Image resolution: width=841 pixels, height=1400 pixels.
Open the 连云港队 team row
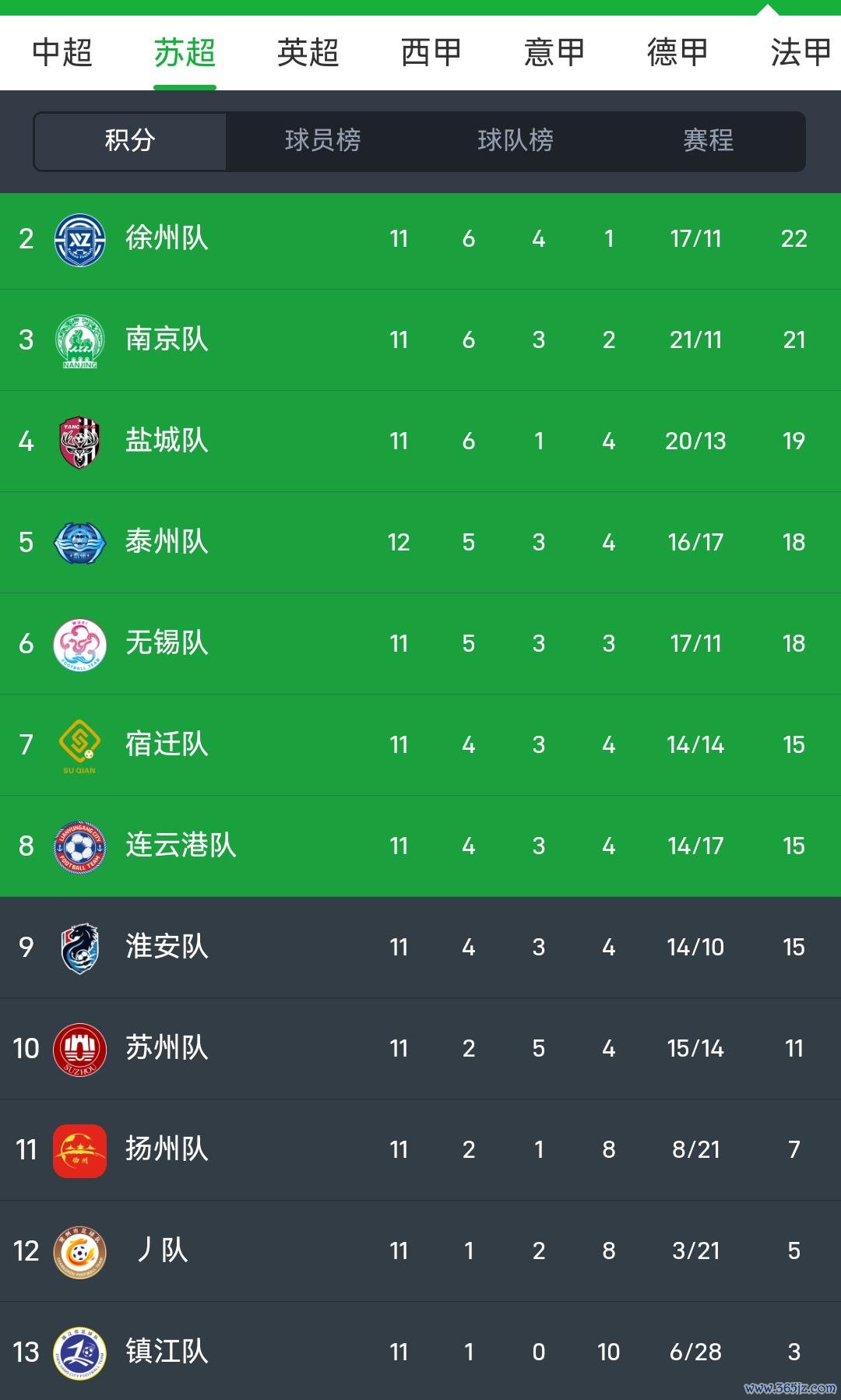[x=420, y=846]
